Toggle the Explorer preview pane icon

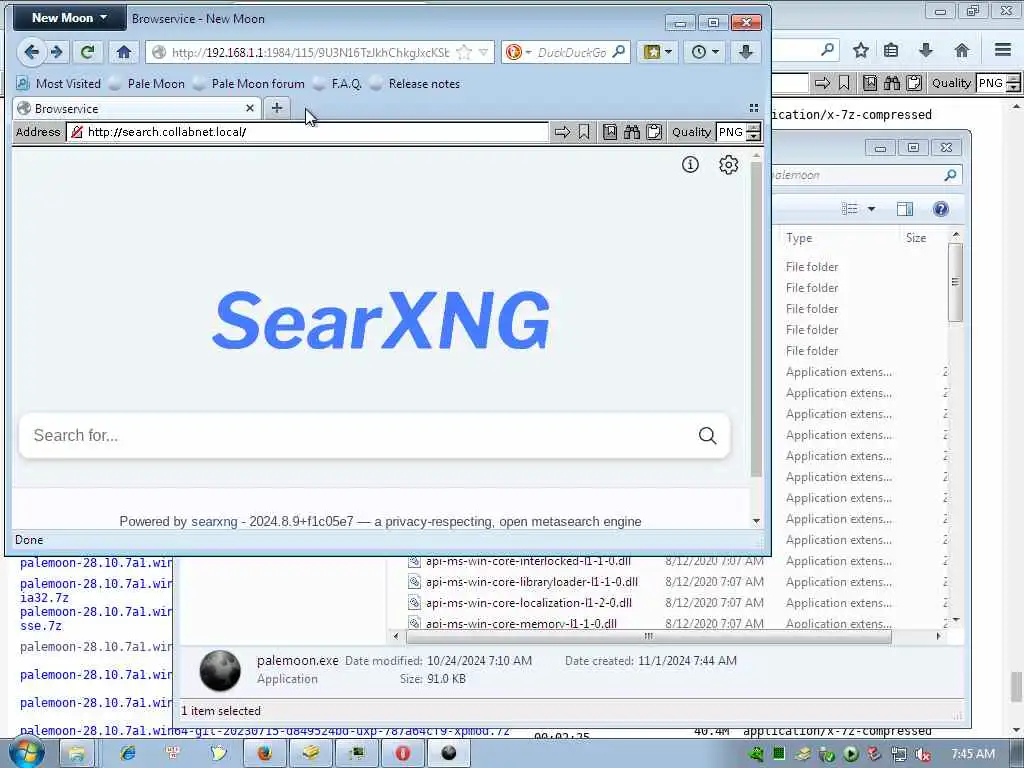(x=904, y=209)
